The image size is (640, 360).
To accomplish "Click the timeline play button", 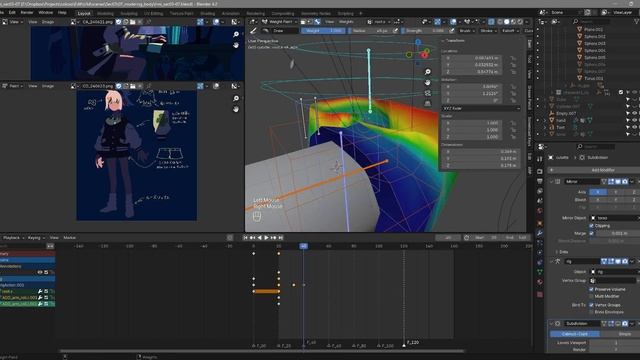I will click(266, 238).
